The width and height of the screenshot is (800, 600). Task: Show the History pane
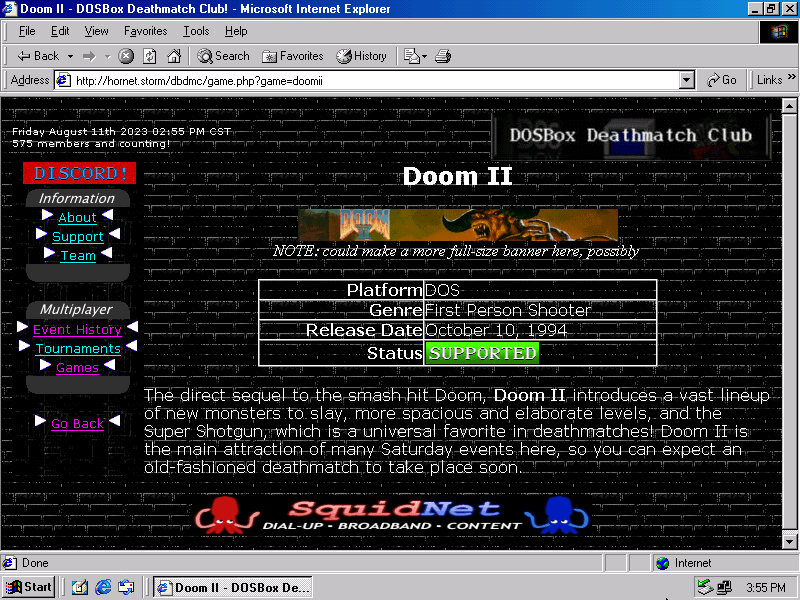coord(361,56)
